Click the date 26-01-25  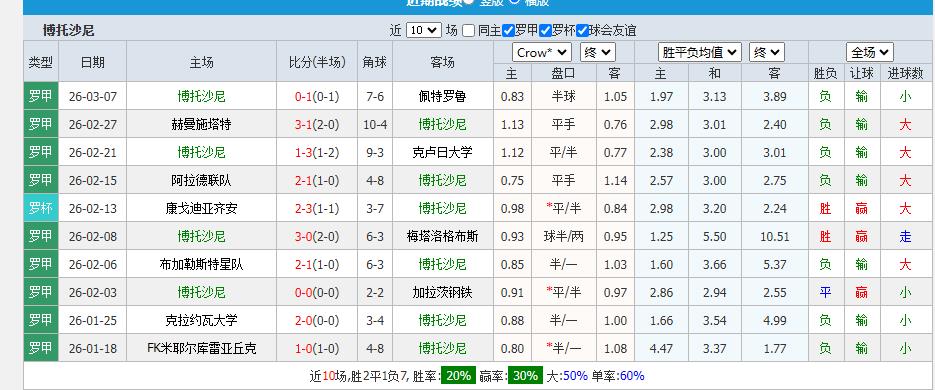tap(92, 321)
